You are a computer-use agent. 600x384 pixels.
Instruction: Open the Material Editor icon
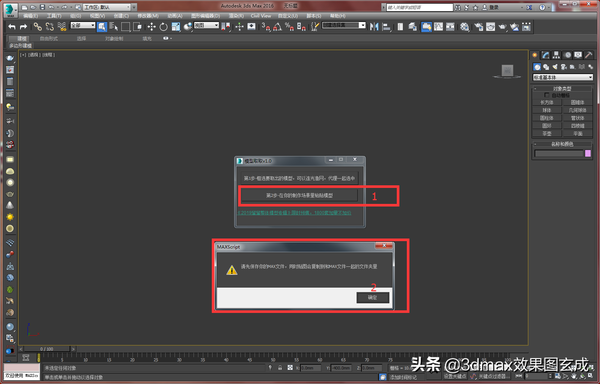[465, 27]
